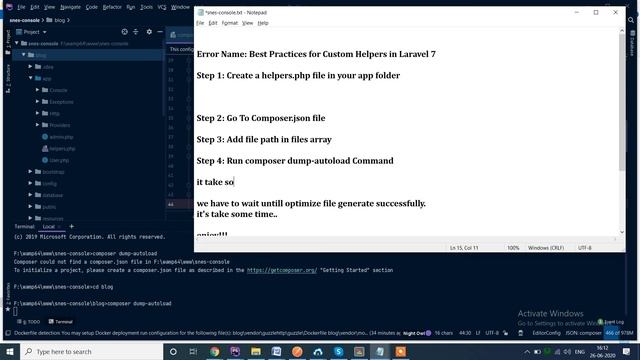Click the UTF-8 encoding widget in PhpStorm's status bar
The image size is (640, 360).
pos(492,333)
